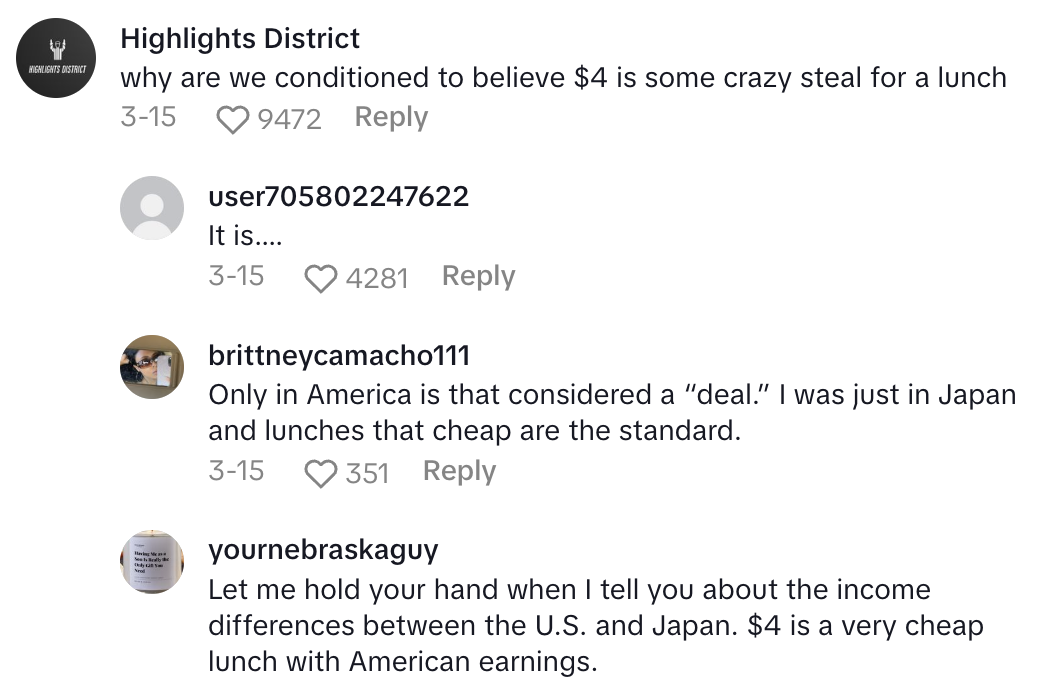Click user705802247622's default gray avatar
The width and height of the screenshot is (1038, 686).
[152, 208]
